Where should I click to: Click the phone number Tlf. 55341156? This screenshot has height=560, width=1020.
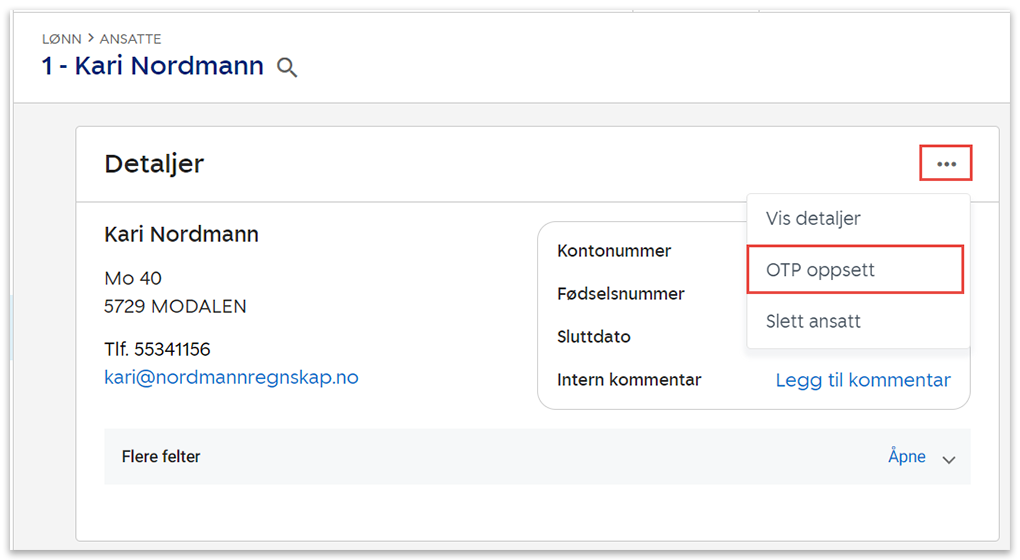point(157,350)
